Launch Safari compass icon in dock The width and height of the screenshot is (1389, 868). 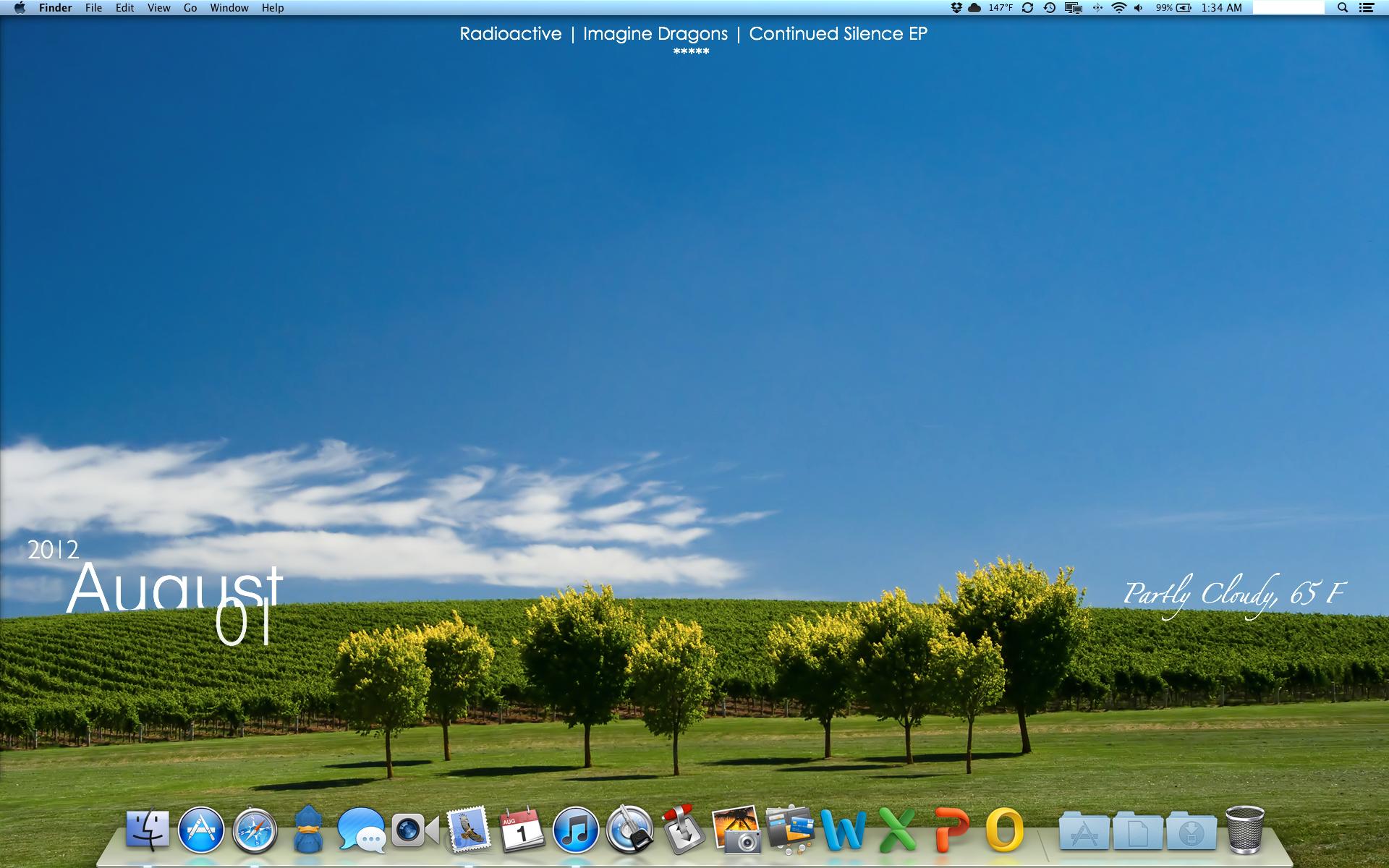coord(255,830)
